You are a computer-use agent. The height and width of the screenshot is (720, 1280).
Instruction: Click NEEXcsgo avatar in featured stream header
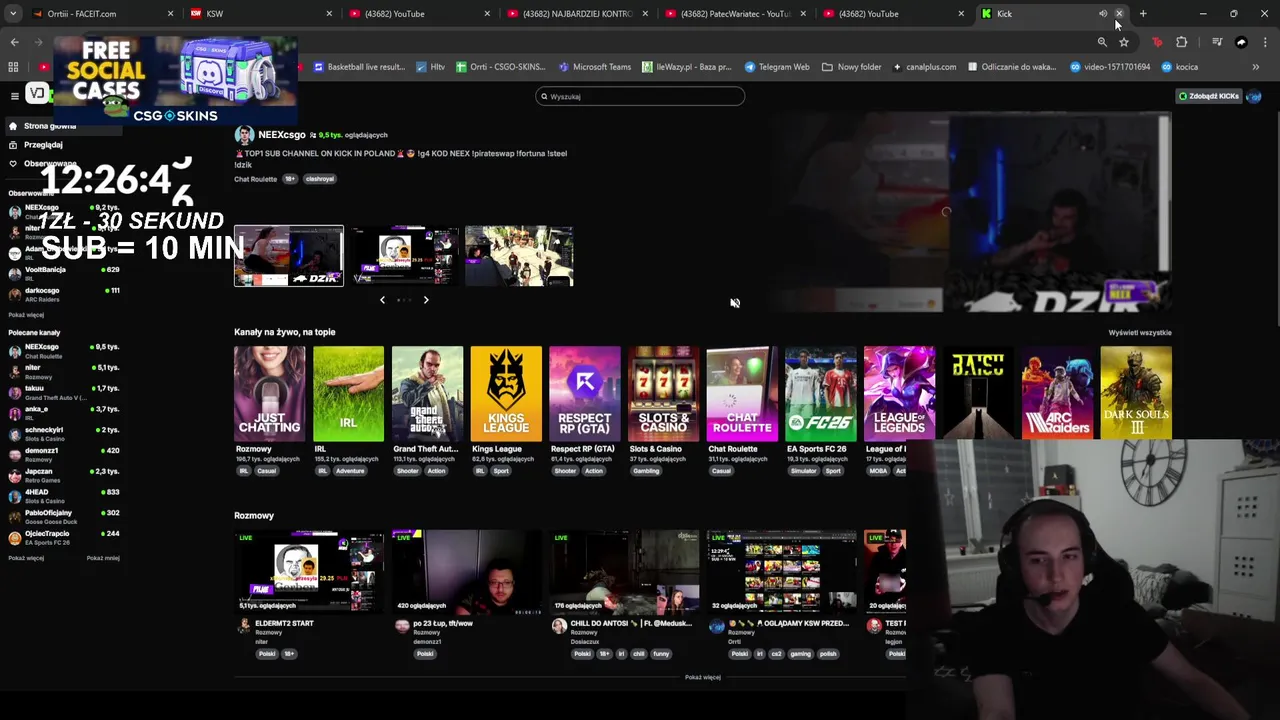244,135
